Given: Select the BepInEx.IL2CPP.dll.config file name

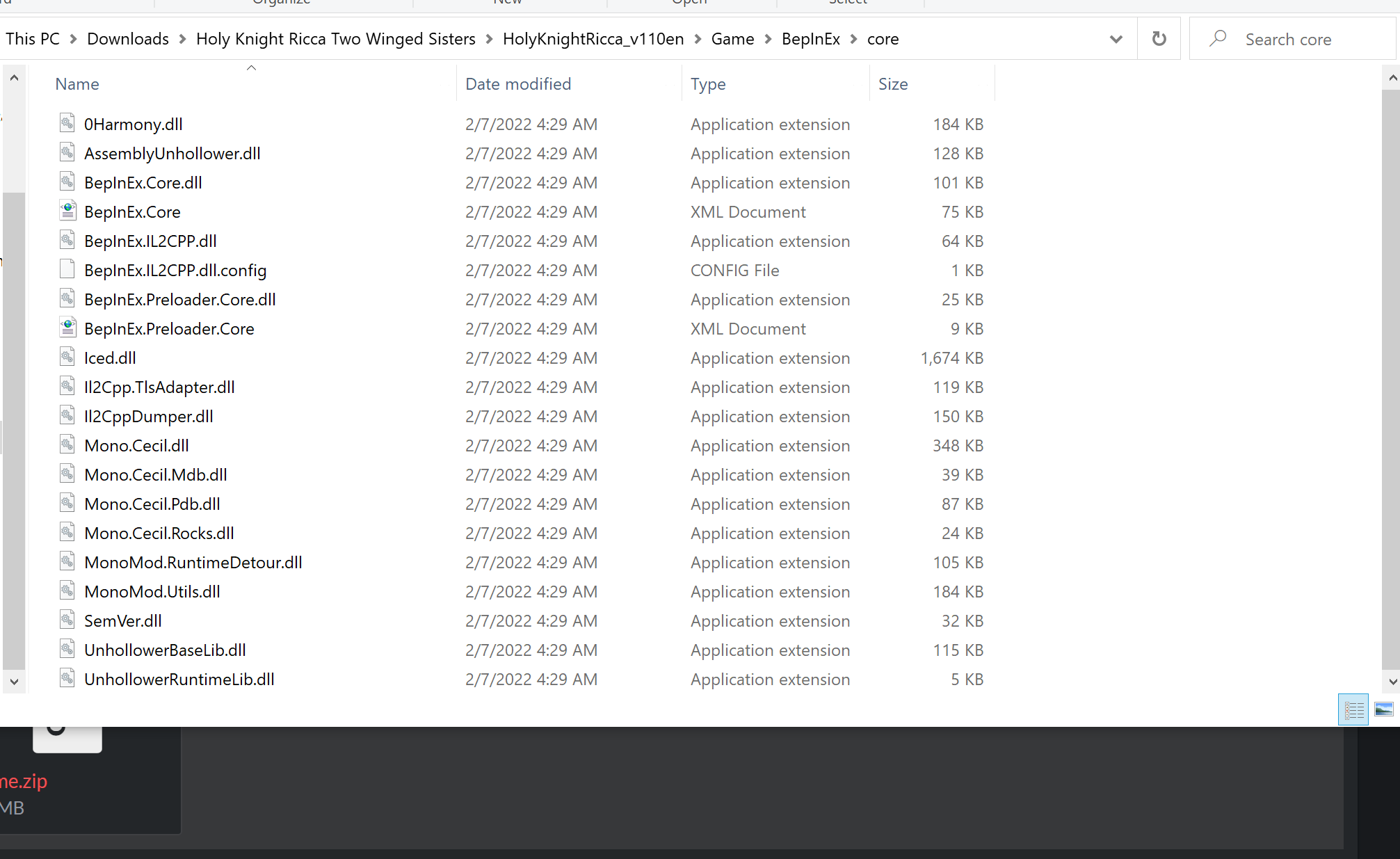Looking at the screenshot, I should click(175, 271).
